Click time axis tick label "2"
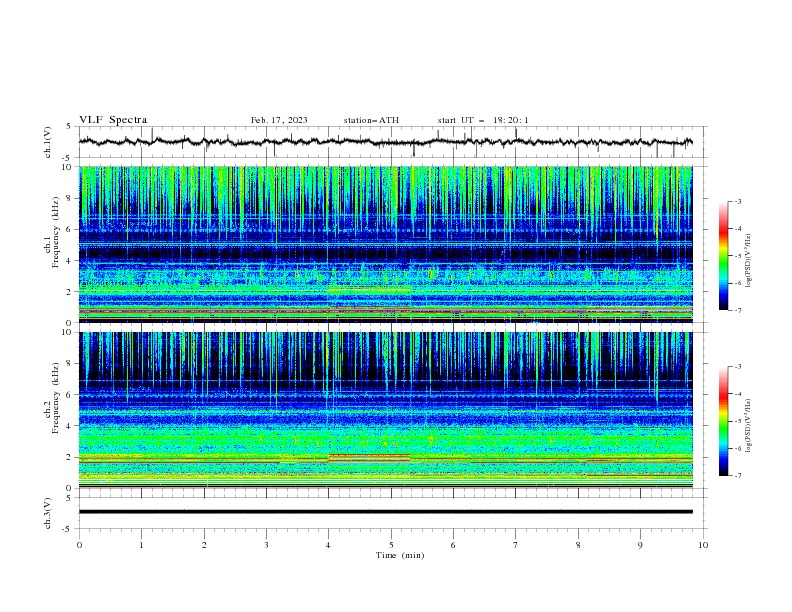 point(204,545)
